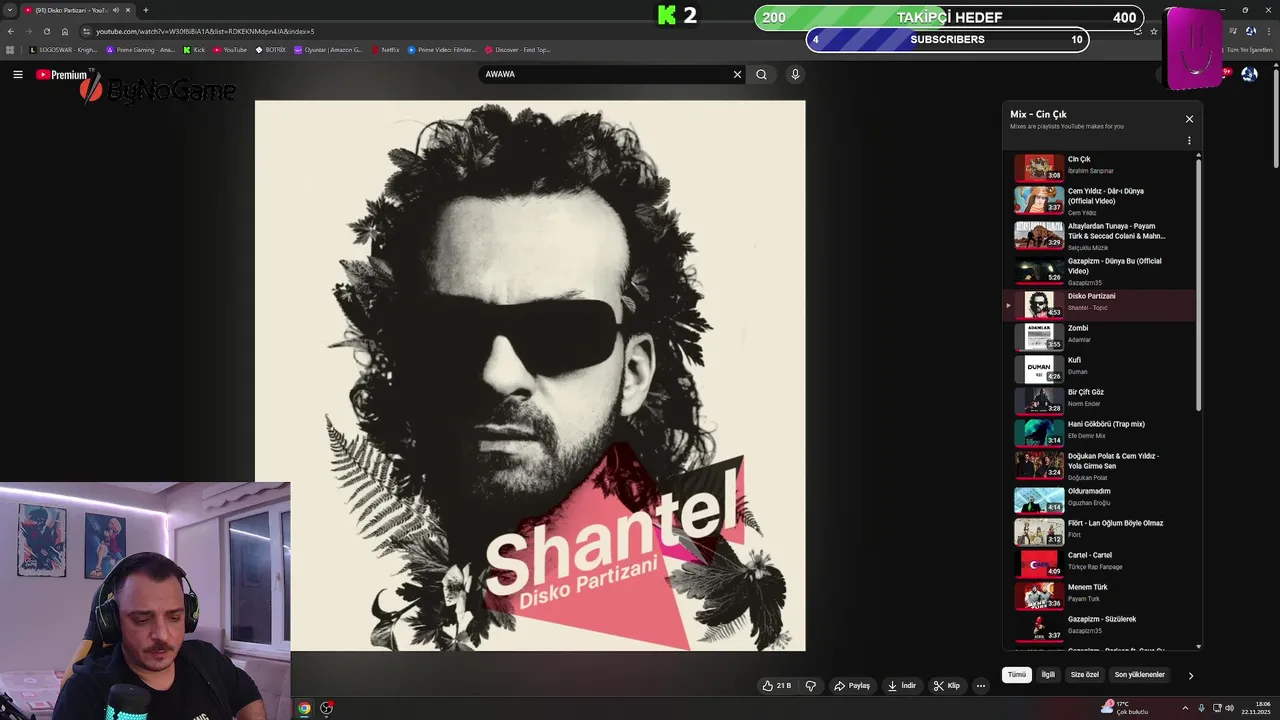
Task: Open Prime Video bookmark
Action: point(442,49)
